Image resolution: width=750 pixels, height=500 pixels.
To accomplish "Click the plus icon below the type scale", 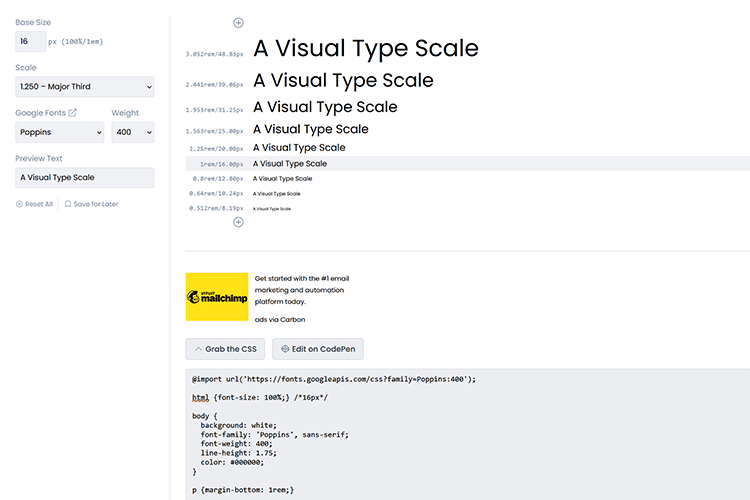I will coord(238,222).
